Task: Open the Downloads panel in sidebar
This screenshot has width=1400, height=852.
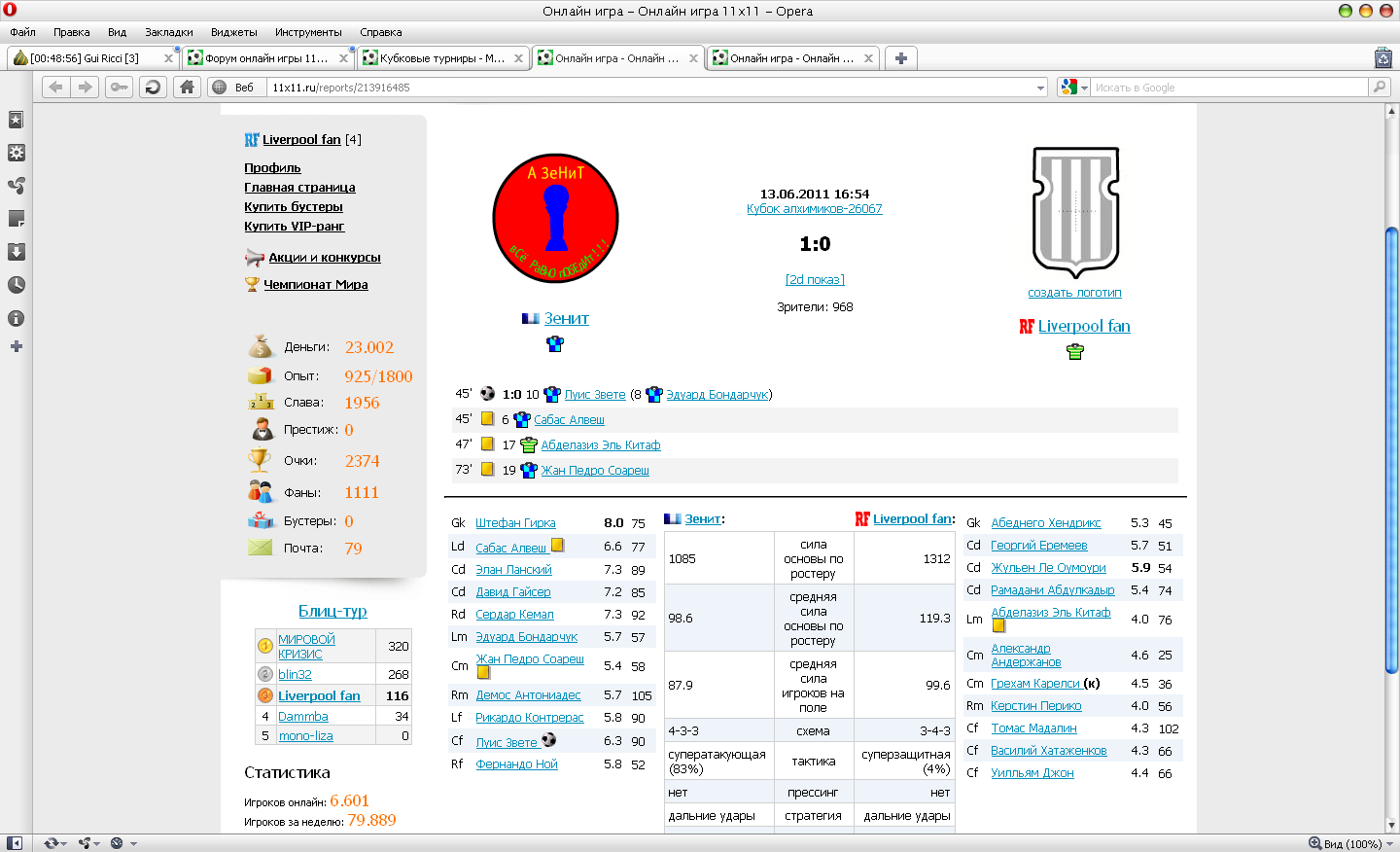Action: tap(16, 252)
